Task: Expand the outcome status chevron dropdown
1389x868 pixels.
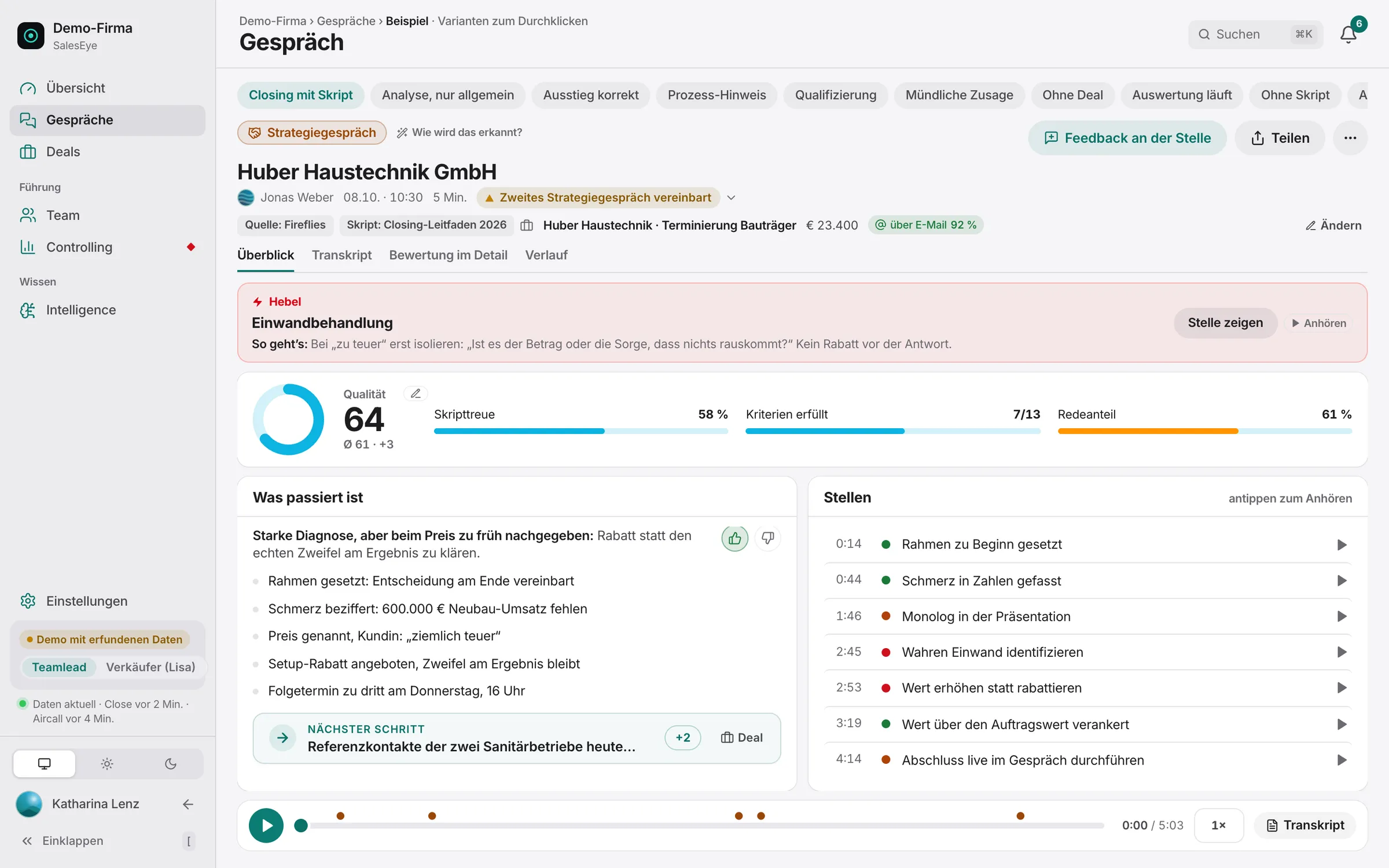Action: tap(731, 197)
